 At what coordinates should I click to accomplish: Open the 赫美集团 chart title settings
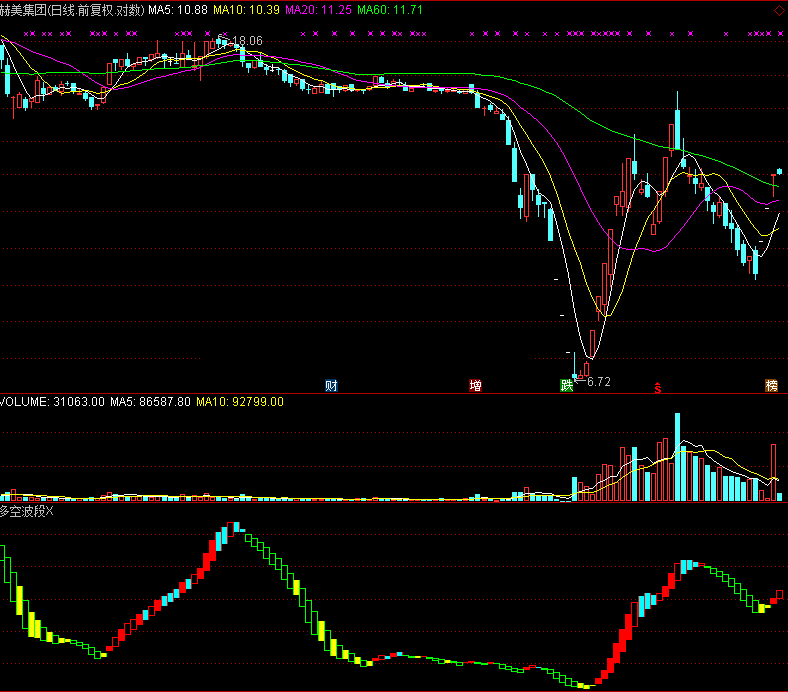[72, 9]
